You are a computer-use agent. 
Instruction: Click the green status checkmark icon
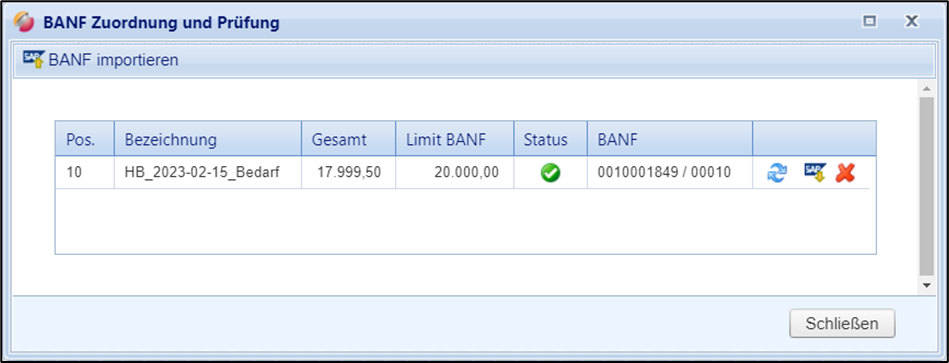(550, 173)
